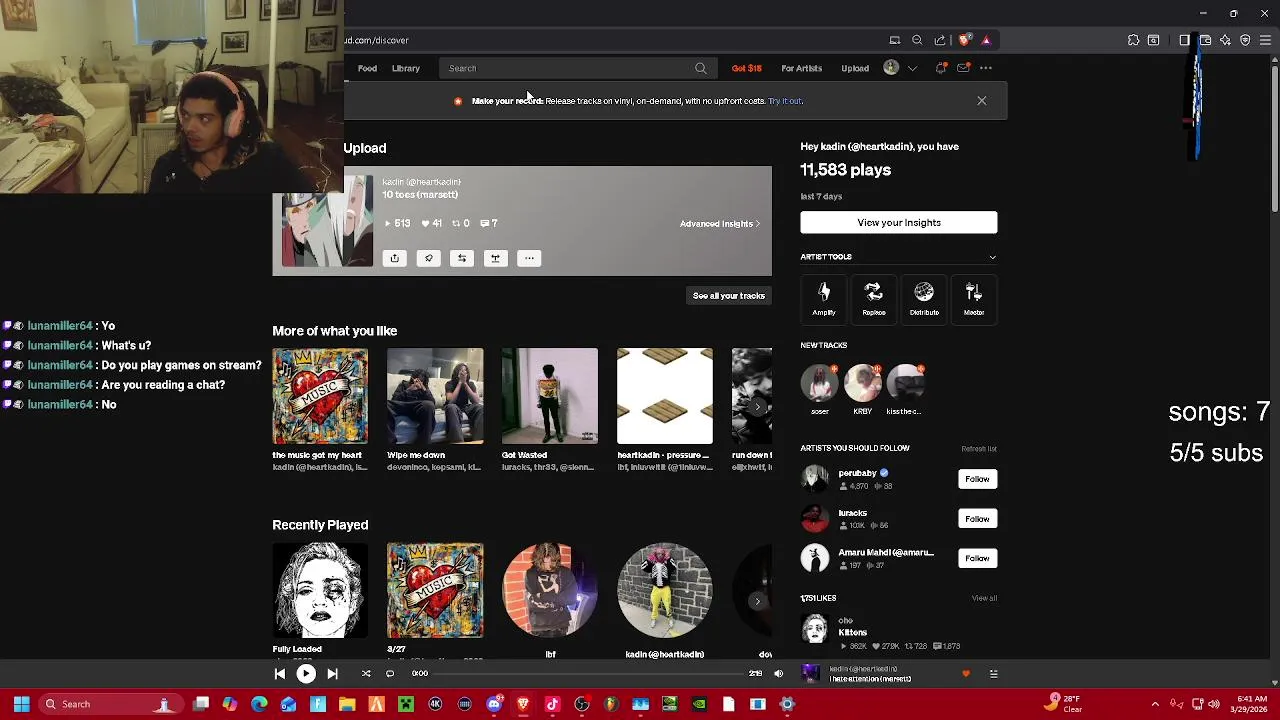Seek on the player progress bar

coord(590,674)
